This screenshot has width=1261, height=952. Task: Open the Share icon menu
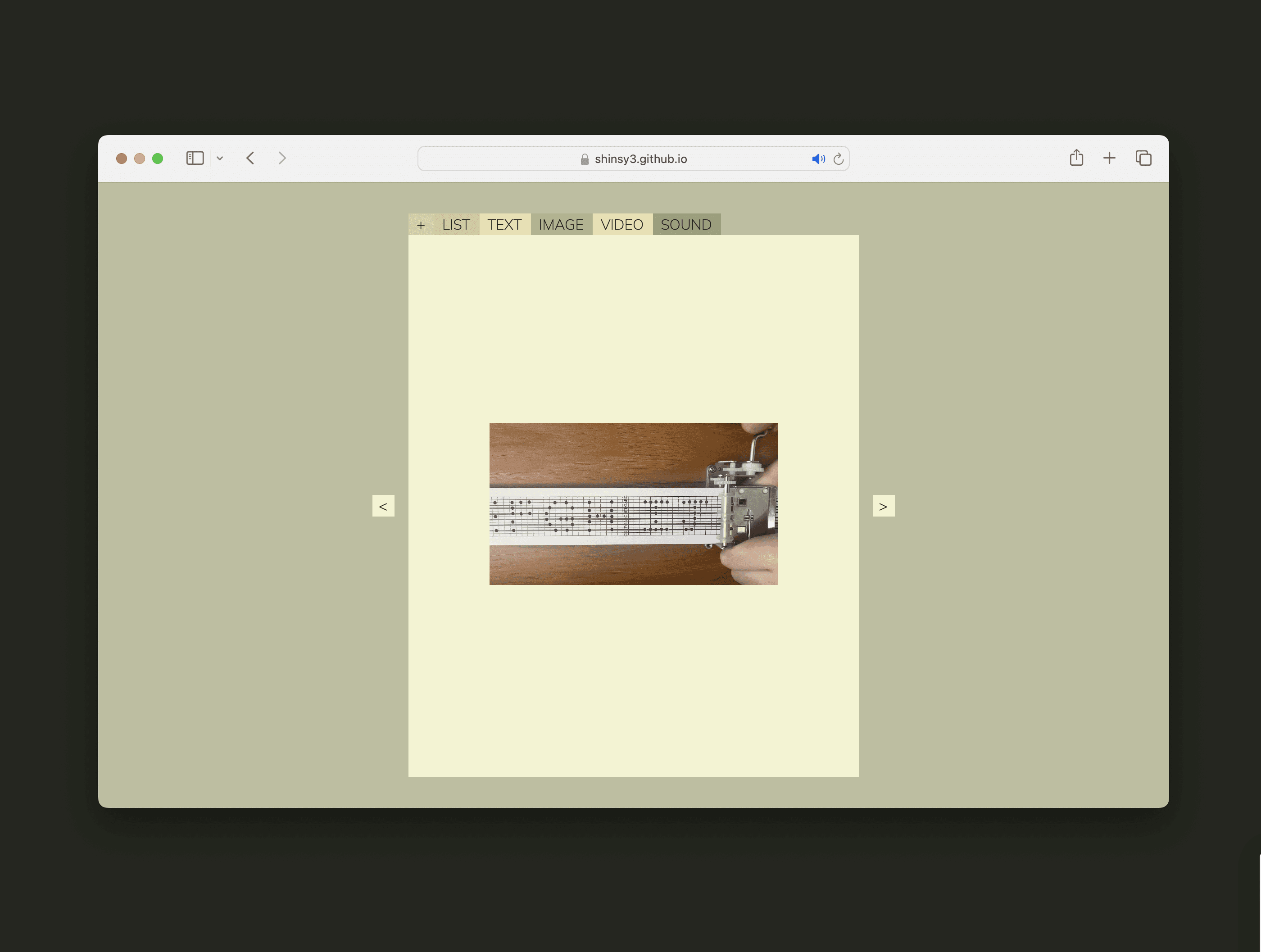pyautogui.click(x=1076, y=158)
